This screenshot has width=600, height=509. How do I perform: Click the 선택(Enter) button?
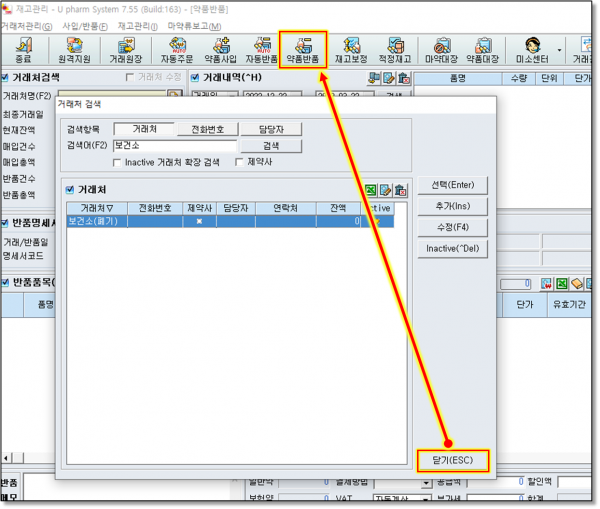click(452, 186)
